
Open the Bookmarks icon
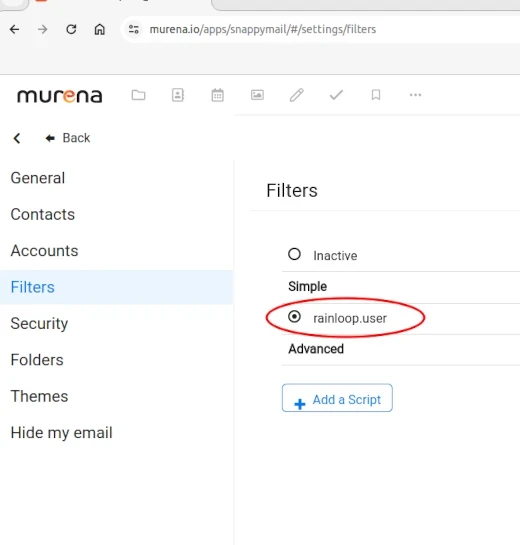coord(376,95)
